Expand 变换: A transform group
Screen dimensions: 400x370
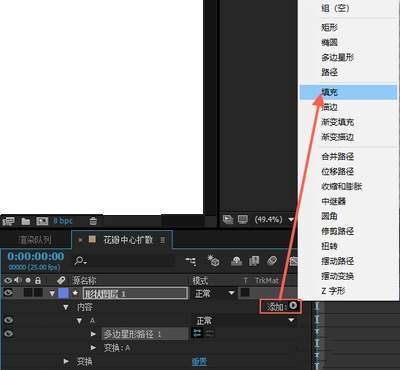[93, 348]
